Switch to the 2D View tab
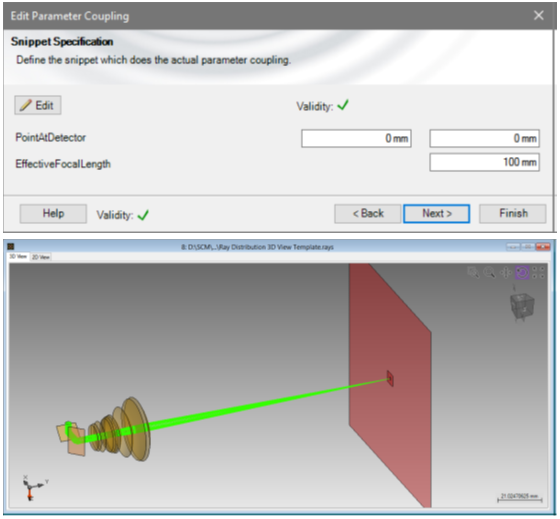The image size is (560, 519). click(x=41, y=257)
